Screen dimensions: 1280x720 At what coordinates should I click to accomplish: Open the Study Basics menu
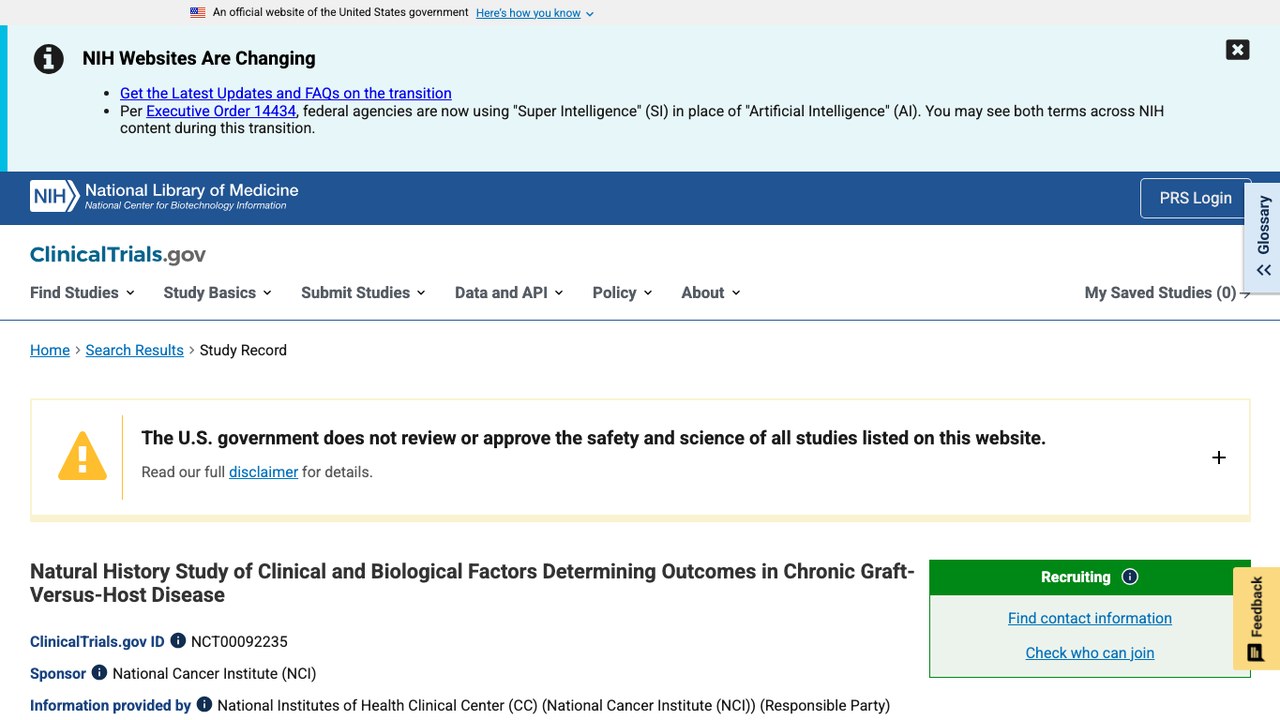tap(218, 293)
